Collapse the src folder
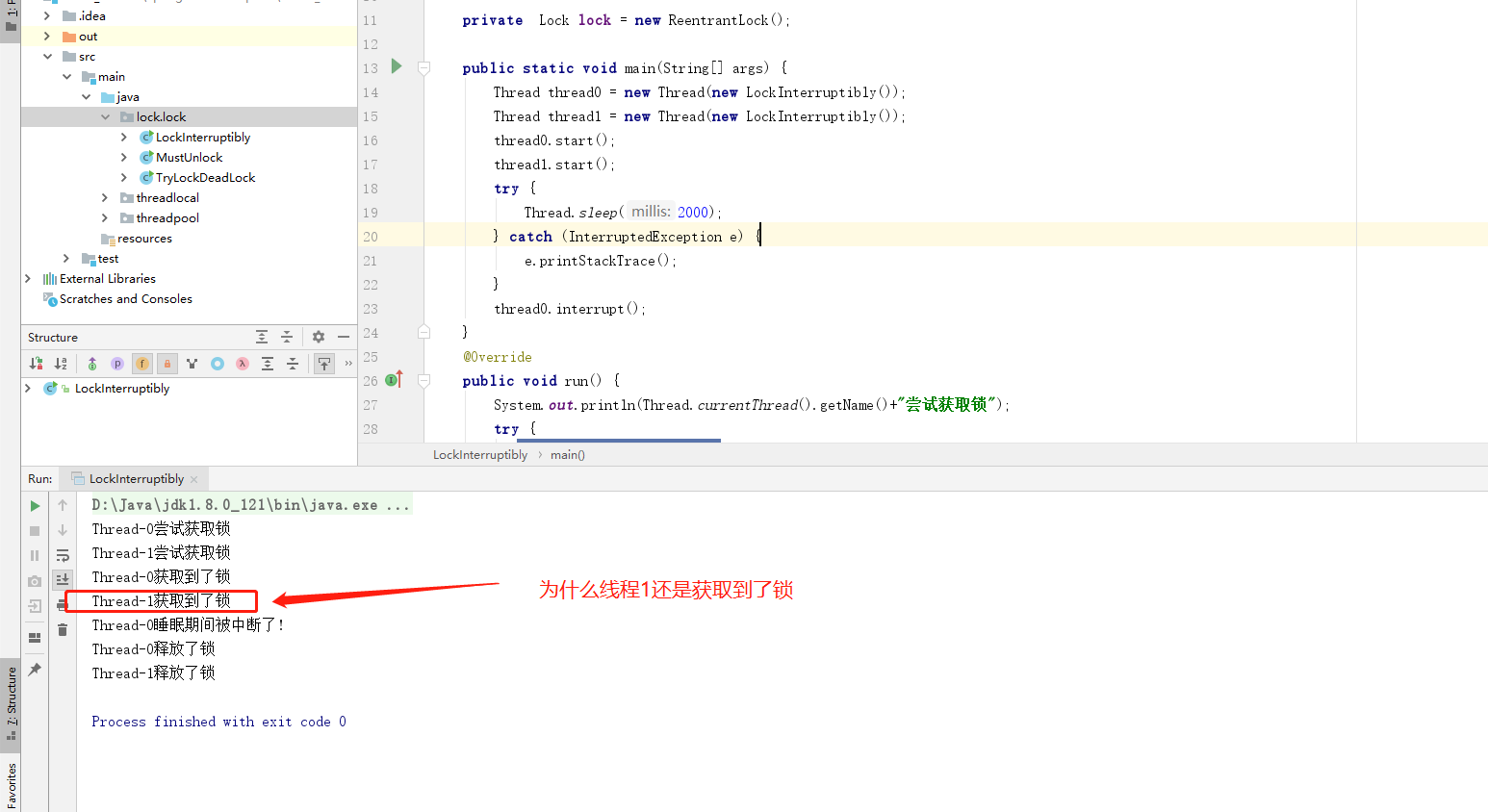 click(x=46, y=57)
